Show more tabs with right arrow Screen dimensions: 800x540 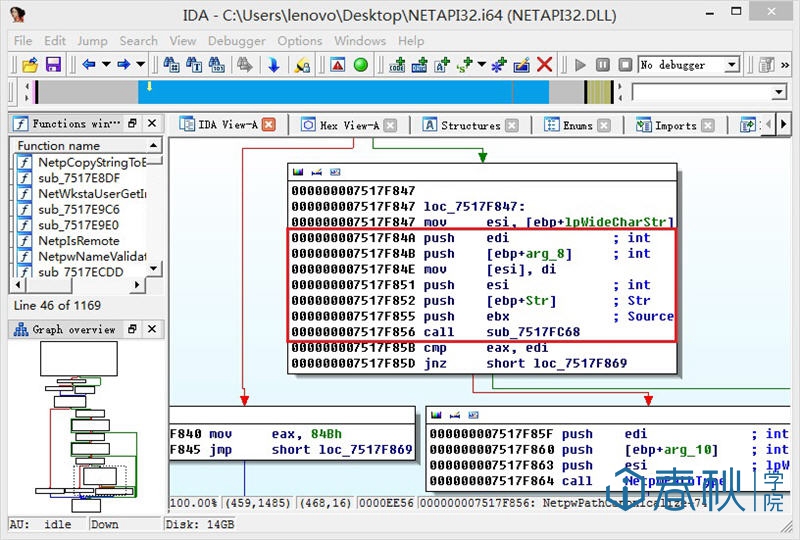(x=783, y=124)
